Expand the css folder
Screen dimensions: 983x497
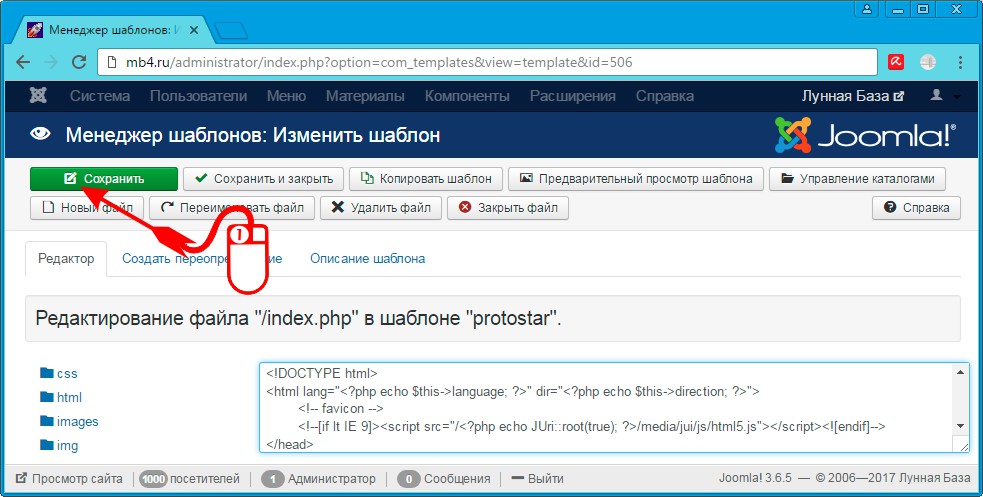coord(59,374)
